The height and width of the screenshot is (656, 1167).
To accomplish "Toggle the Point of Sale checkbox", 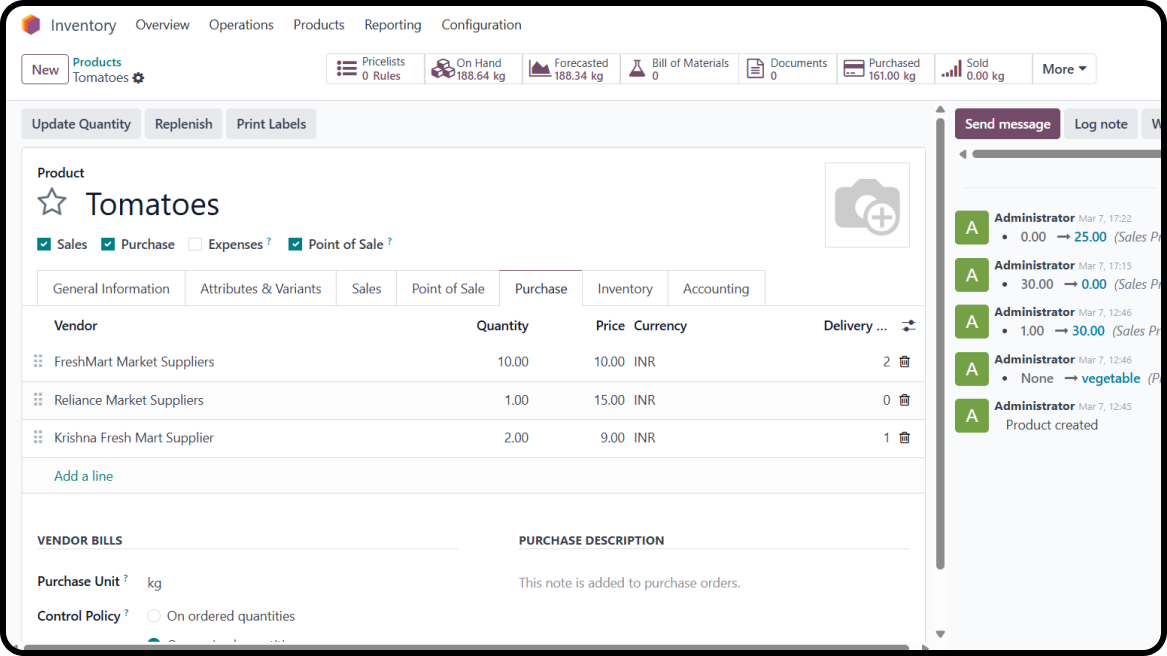I will pyautogui.click(x=295, y=244).
